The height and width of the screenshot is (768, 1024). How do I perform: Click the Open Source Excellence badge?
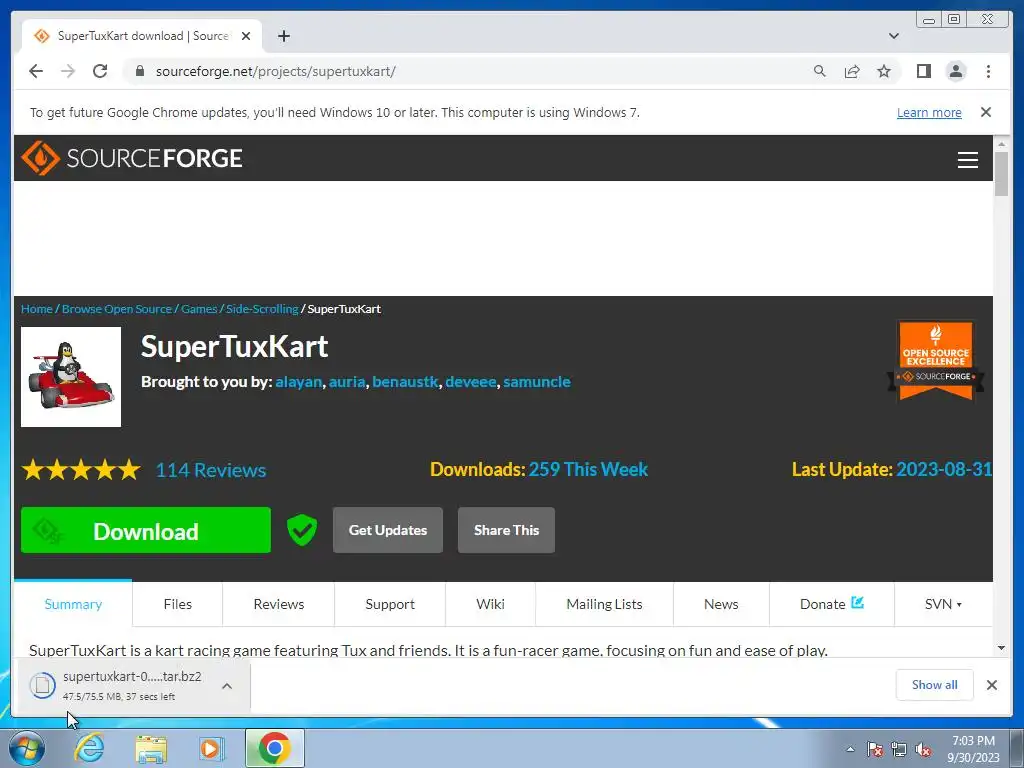click(936, 359)
